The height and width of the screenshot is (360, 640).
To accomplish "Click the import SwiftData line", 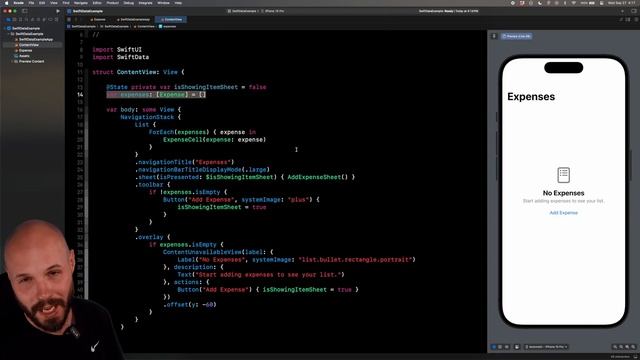I will pos(120,57).
